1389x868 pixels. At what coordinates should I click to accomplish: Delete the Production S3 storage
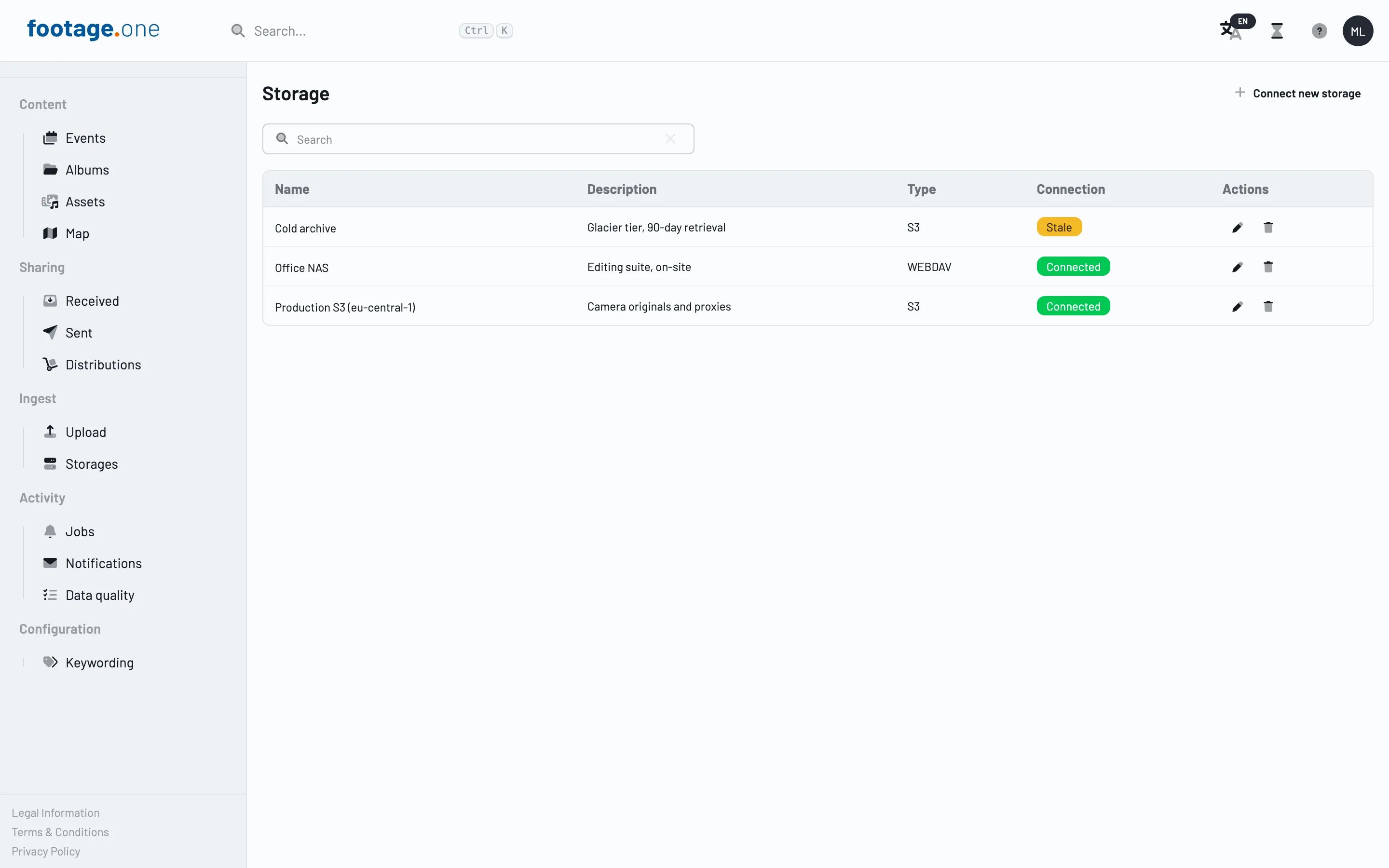click(1268, 307)
